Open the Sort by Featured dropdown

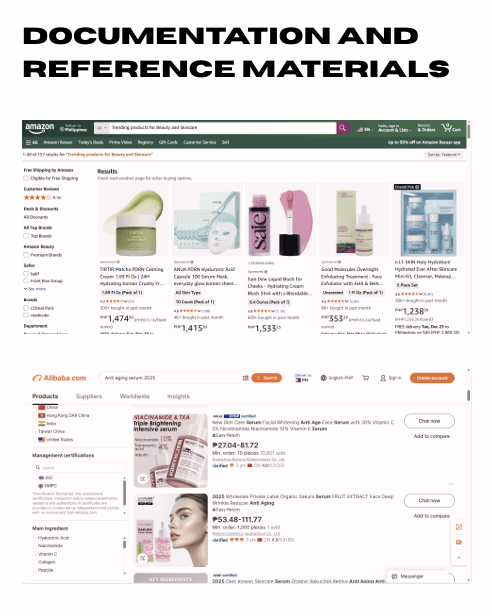444,155
